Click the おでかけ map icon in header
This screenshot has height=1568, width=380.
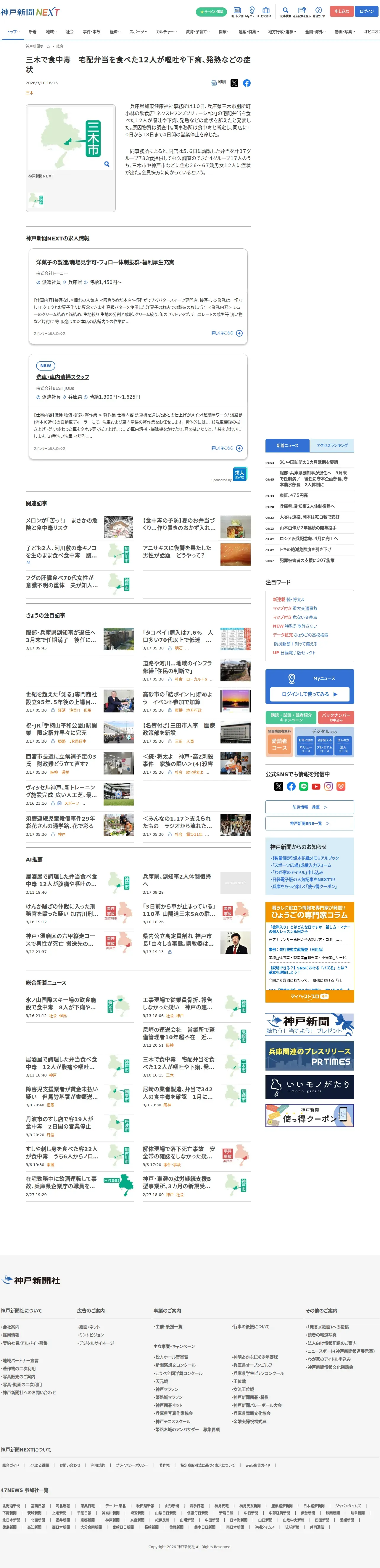[x=266, y=10]
